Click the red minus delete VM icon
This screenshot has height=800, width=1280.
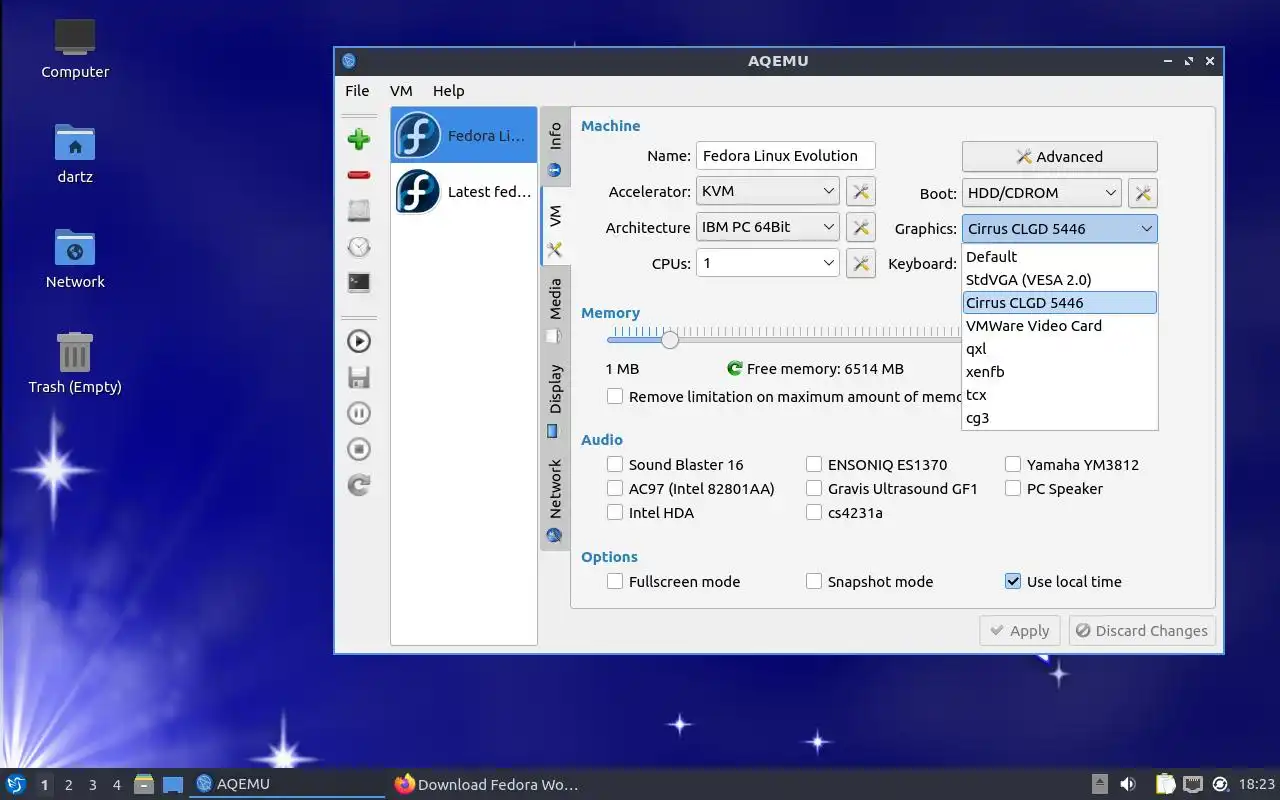(x=359, y=175)
